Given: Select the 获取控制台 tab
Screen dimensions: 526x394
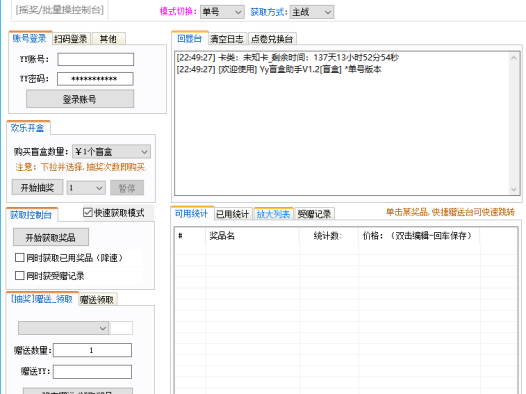Looking at the screenshot, I should pyautogui.click(x=32, y=215).
